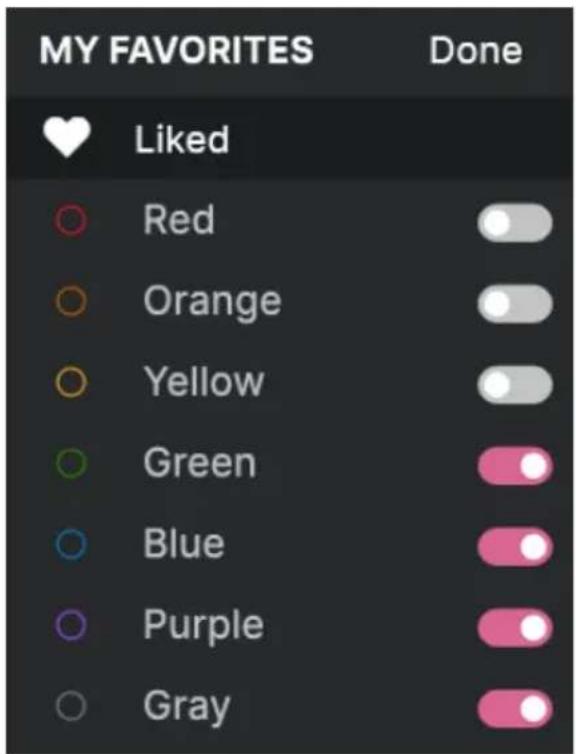
Task: Click the Done button
Action: click(x=475, y=50)
